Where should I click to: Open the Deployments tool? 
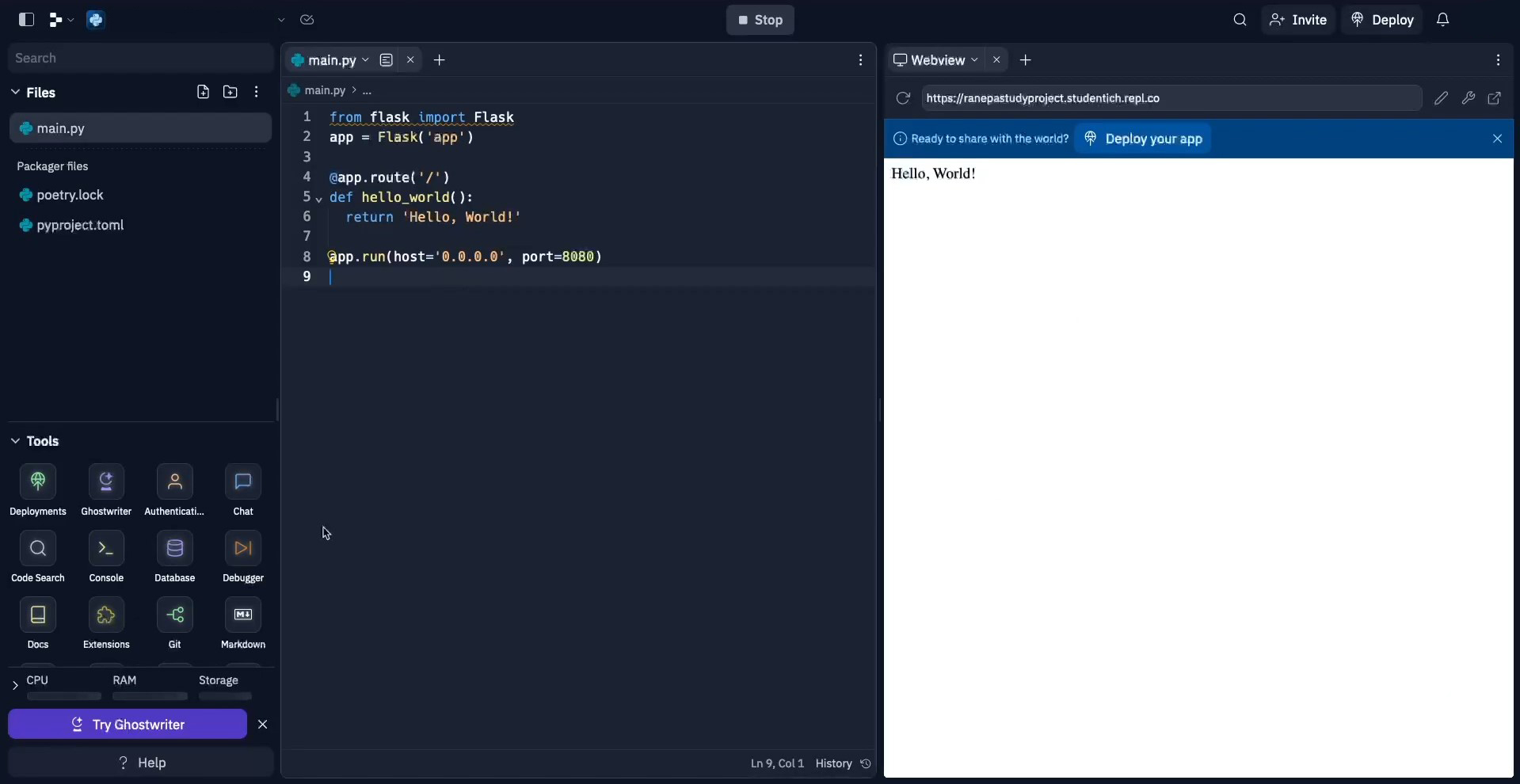(38, 482)
